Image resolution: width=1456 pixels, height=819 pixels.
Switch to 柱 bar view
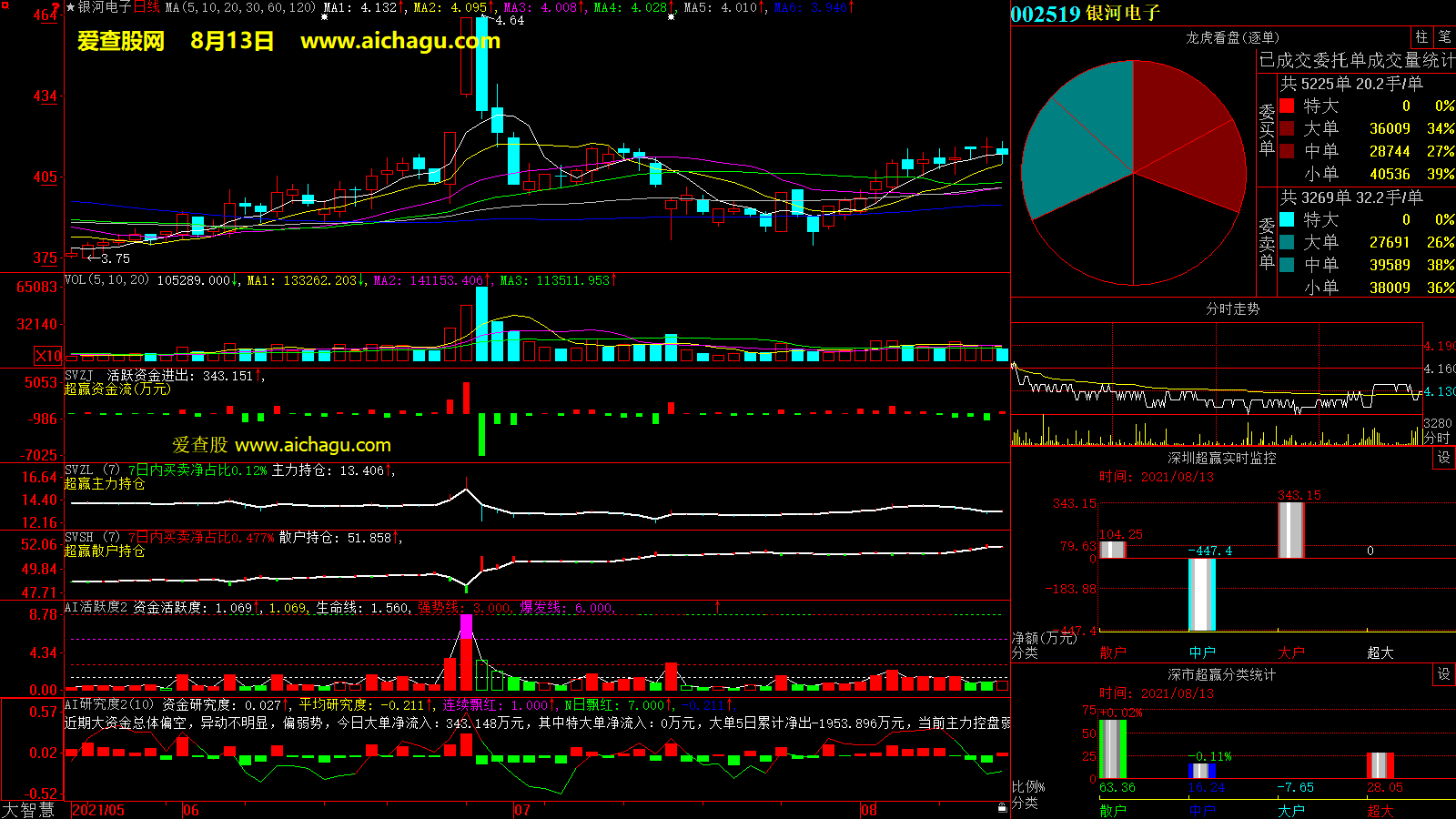coord(1421,37)
